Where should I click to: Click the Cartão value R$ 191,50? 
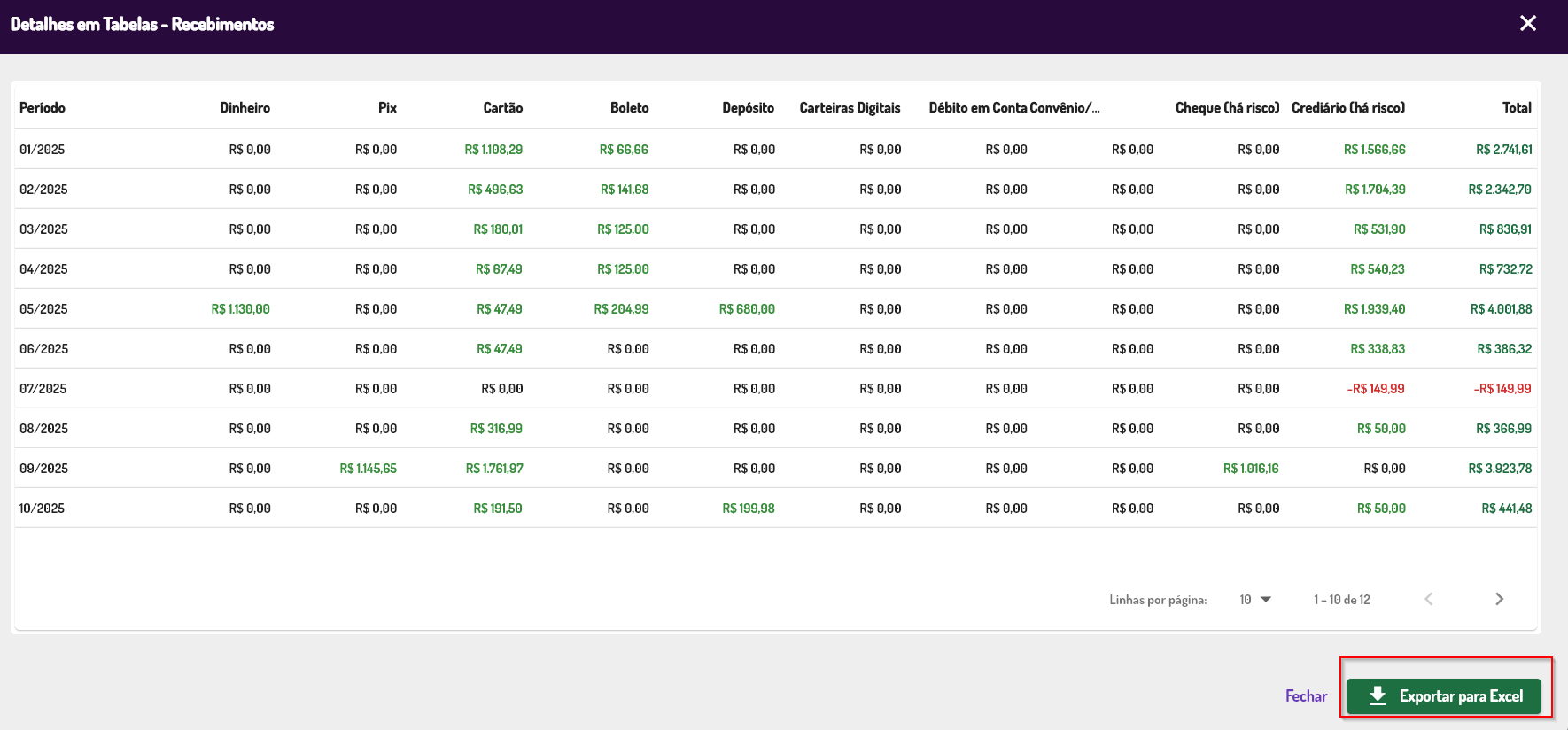pos(498,509)
